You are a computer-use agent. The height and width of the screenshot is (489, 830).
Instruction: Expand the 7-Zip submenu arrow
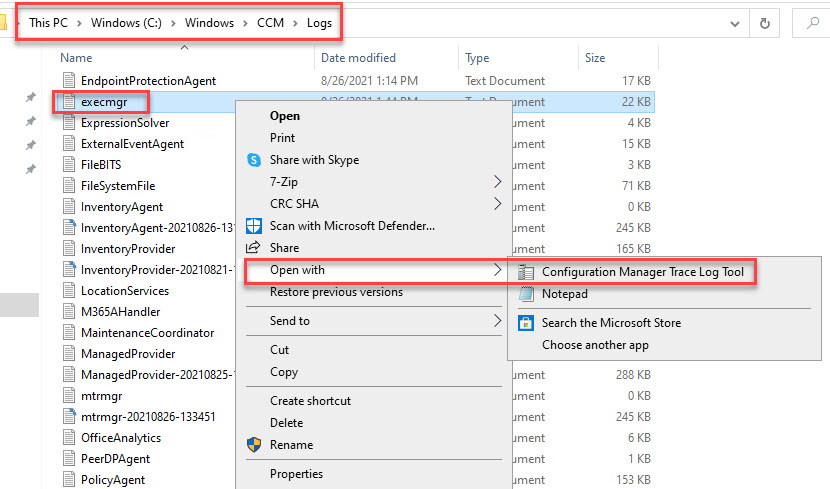[x=498, y=182]
